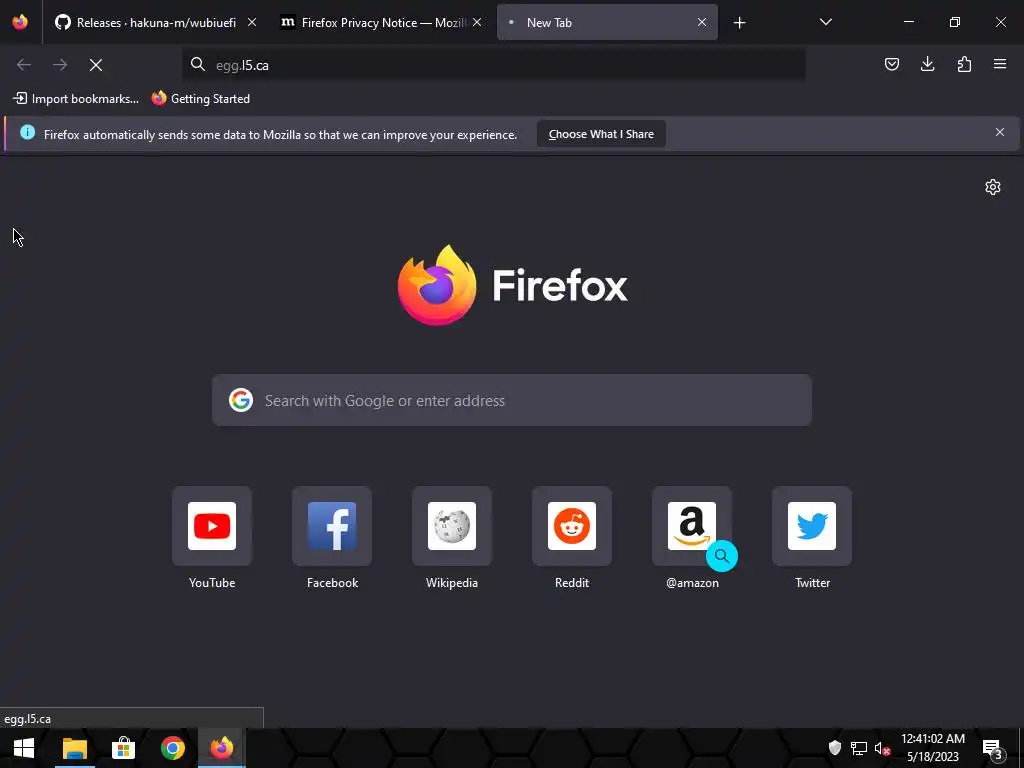Viewport: 1024px width, 768px height.
Task: Switch to Firefox Privacy Notice tab
Action: (382, 22)
